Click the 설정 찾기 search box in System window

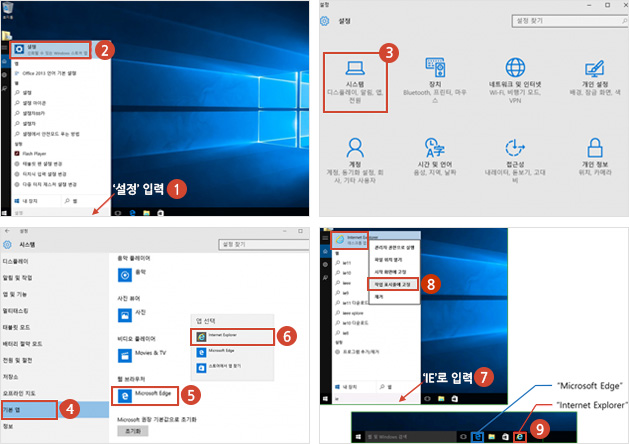264,244
